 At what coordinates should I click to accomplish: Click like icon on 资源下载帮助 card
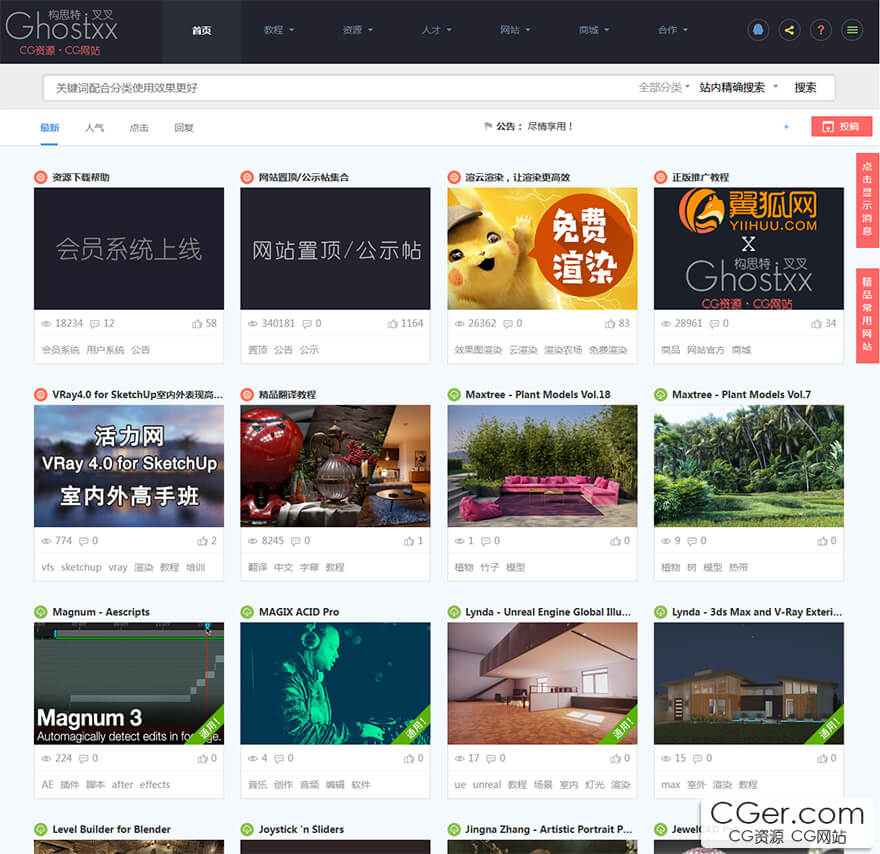pyautogui.click(x=197, y=324)
